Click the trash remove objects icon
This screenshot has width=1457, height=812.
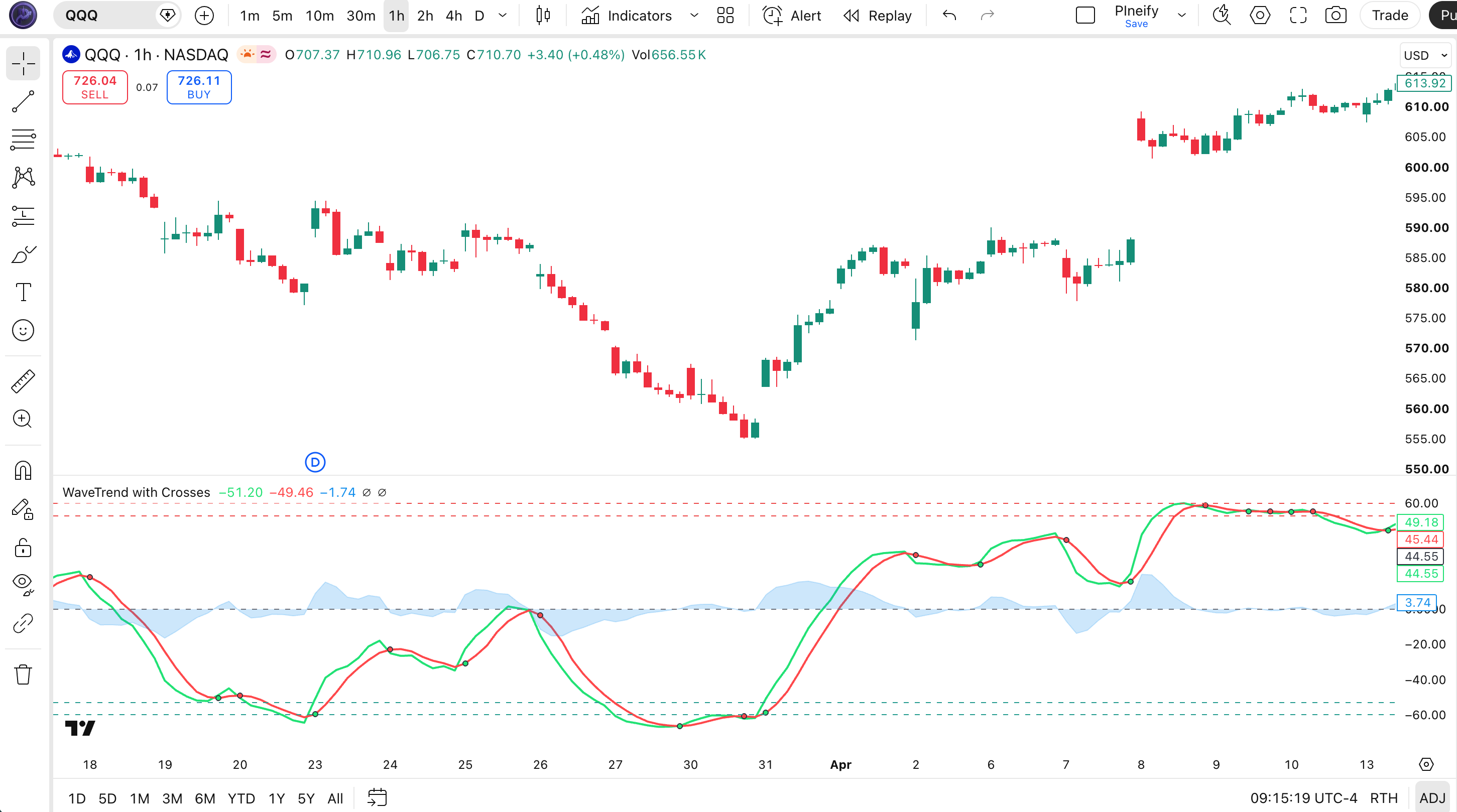pos(23,674)
